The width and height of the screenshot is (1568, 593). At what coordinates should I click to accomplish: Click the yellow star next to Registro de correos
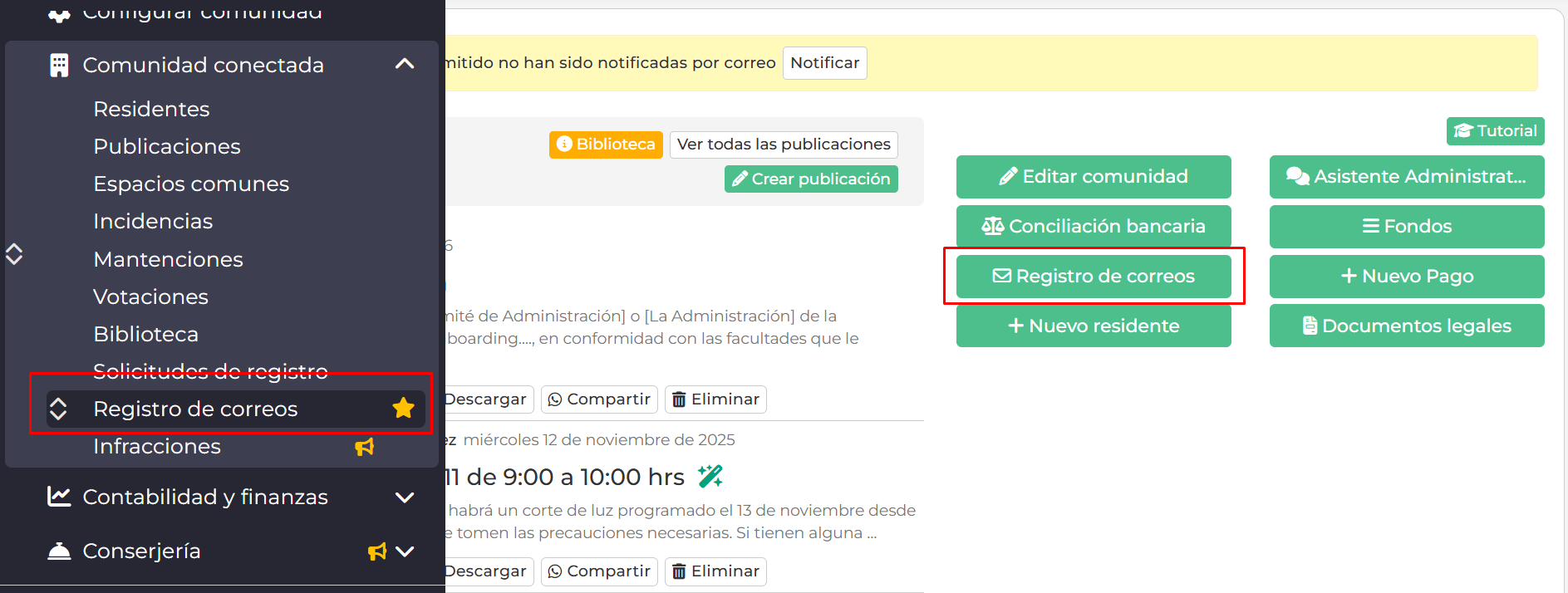tap(404, 408)
